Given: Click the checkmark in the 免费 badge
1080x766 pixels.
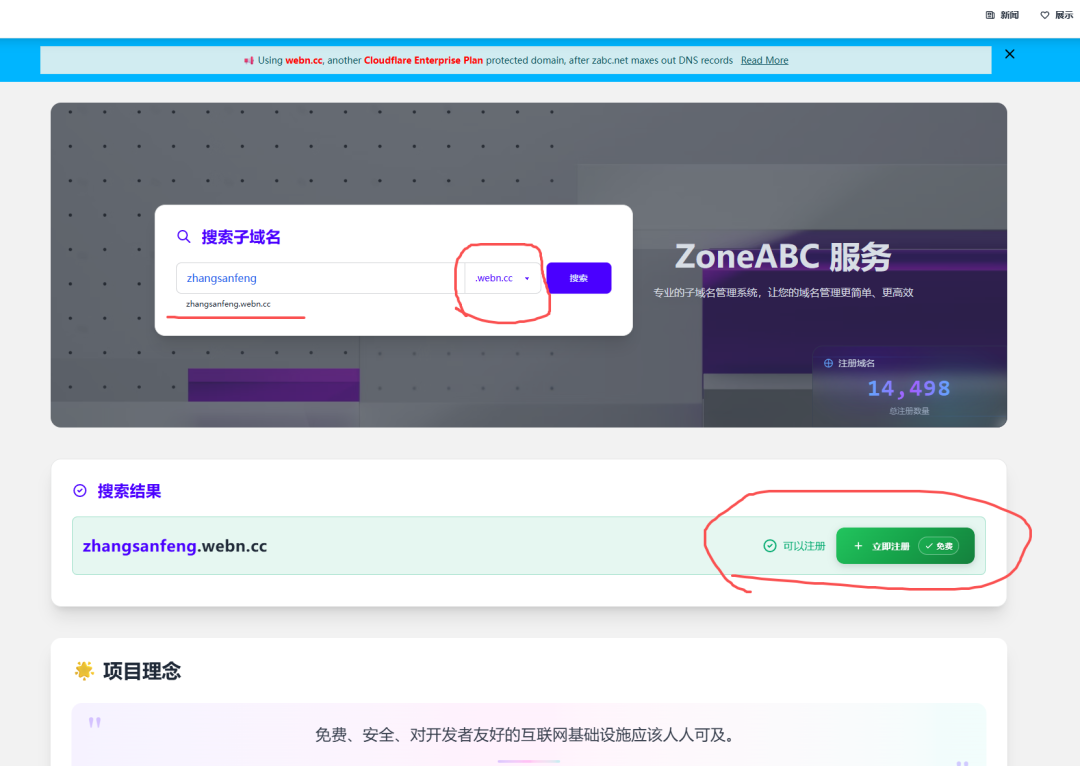Looking at the screenshot, I should 929,545.
